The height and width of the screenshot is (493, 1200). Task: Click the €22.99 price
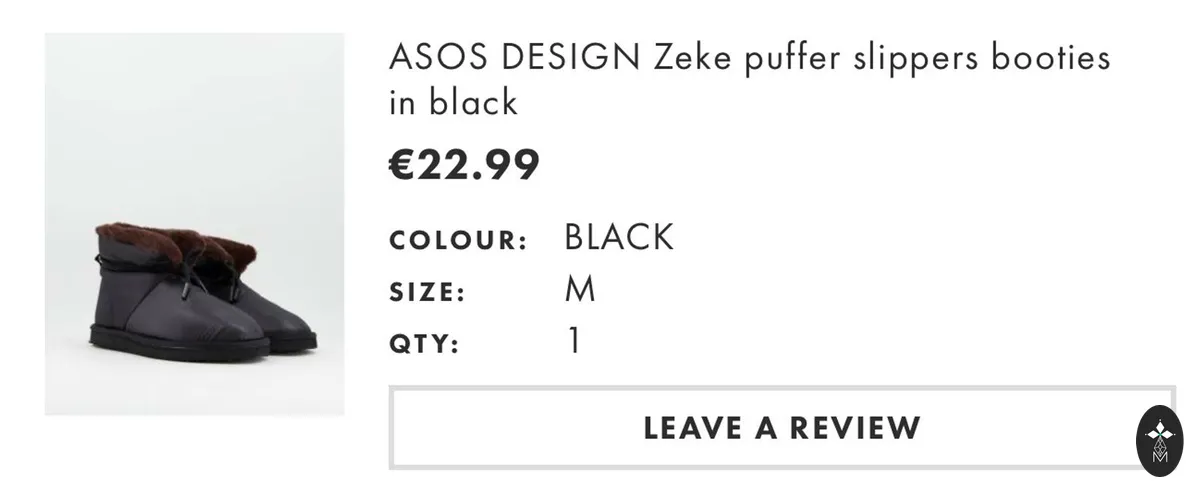pos(465,165)
